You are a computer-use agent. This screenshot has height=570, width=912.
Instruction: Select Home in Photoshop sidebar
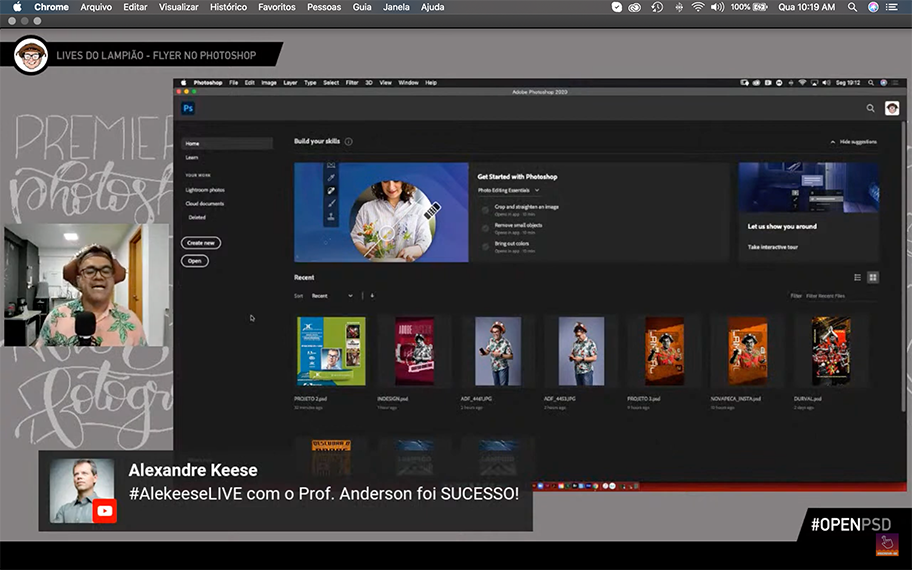227,143
